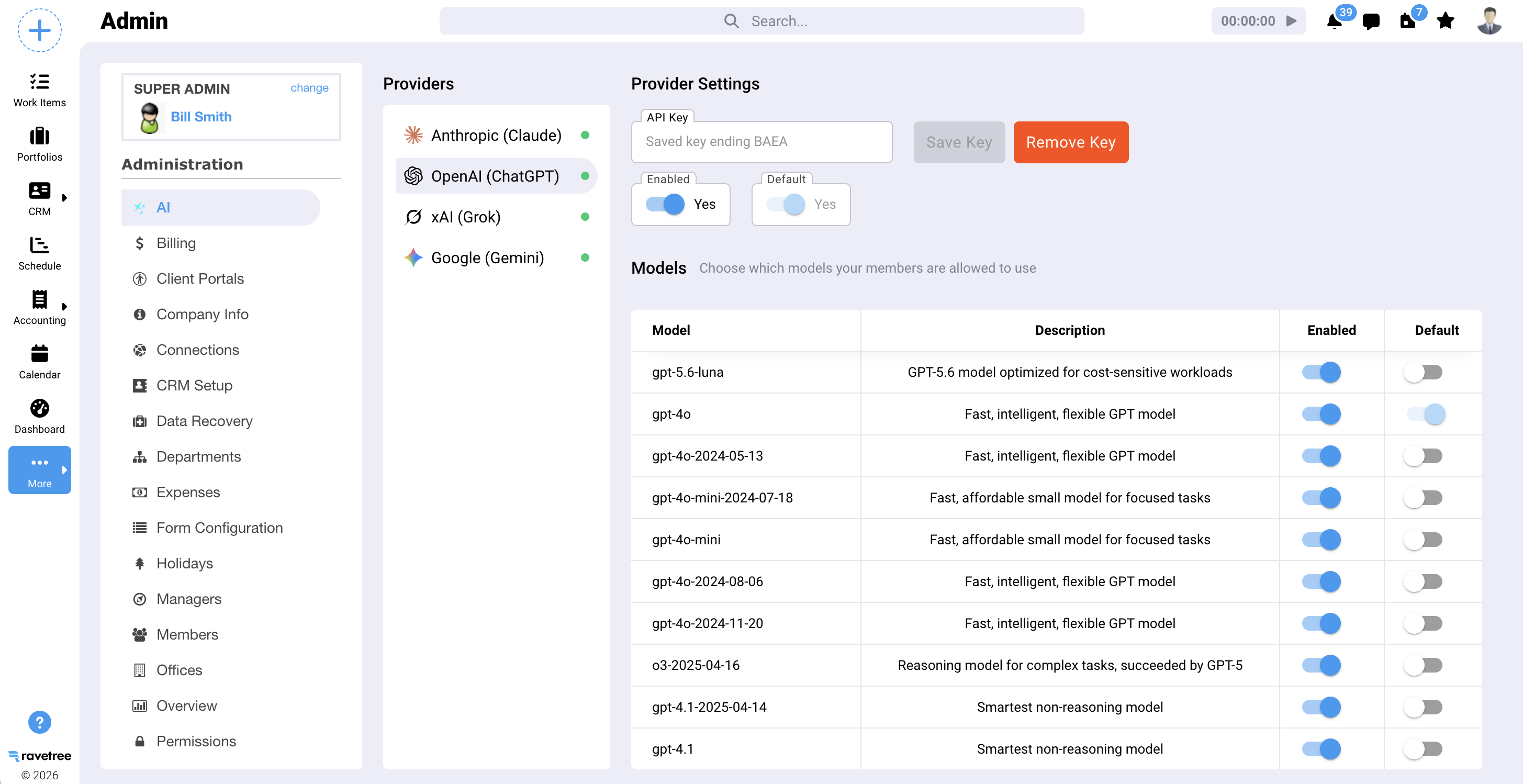
Task: Set gpt-4.1-2025-04-14 as default
Action: (1423, 707)
